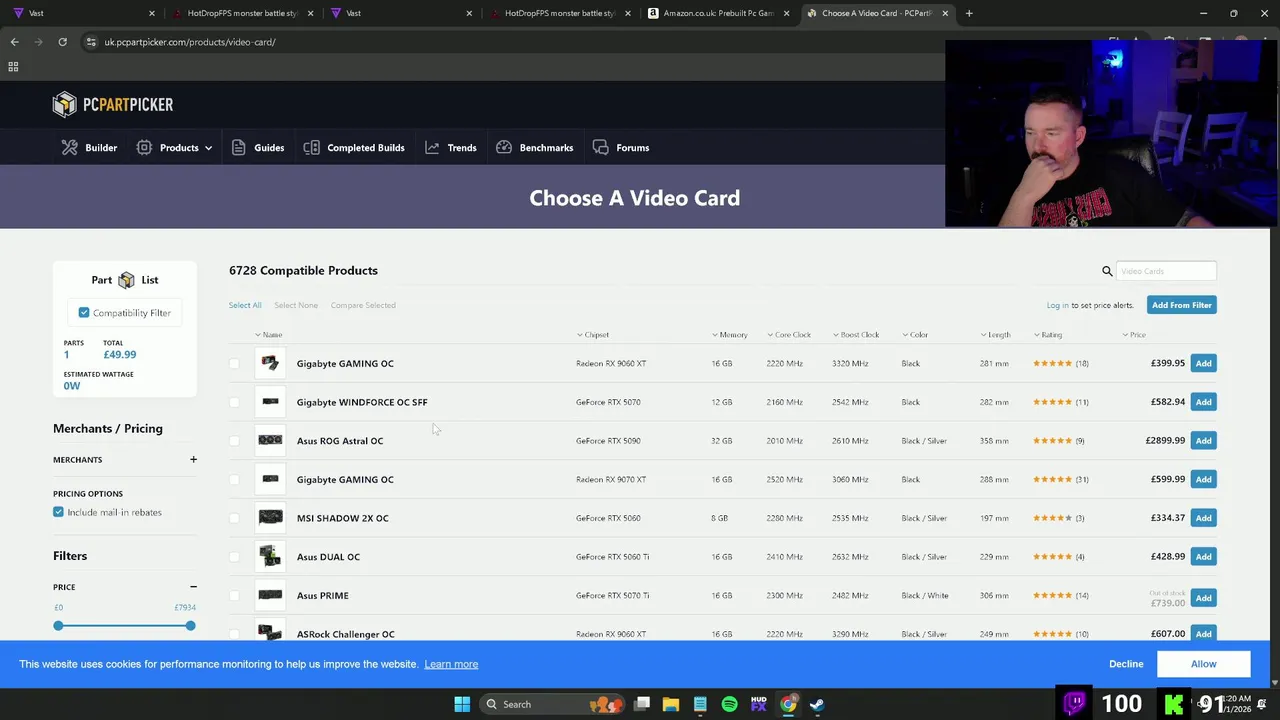1280x720 pixels.
Task: Expand the MERCHANTS section plus
Action: (193, 459)
